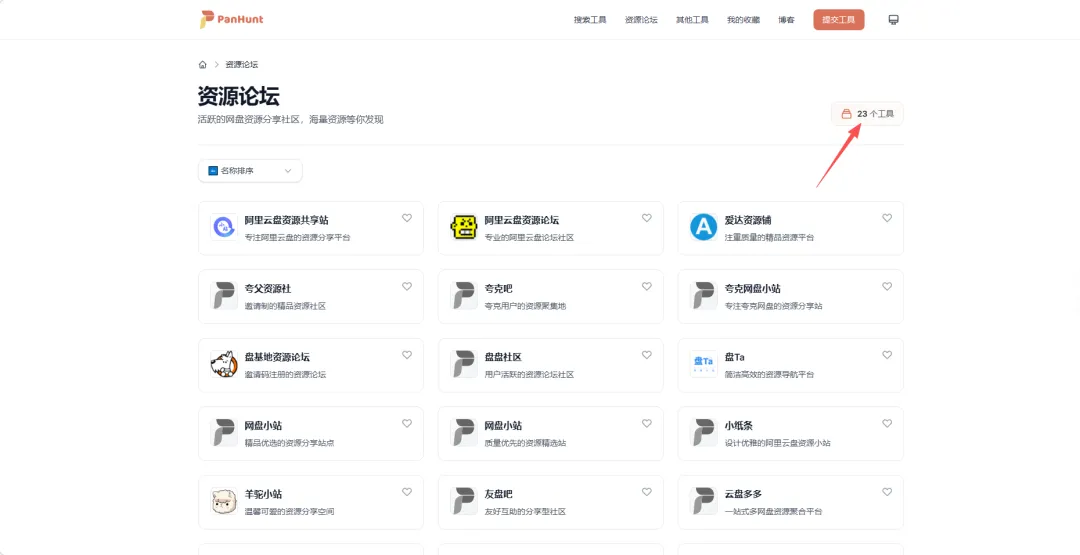Favorite 小纸条 with heart
Screen dimensions: 1080x555
click(887, 423)
